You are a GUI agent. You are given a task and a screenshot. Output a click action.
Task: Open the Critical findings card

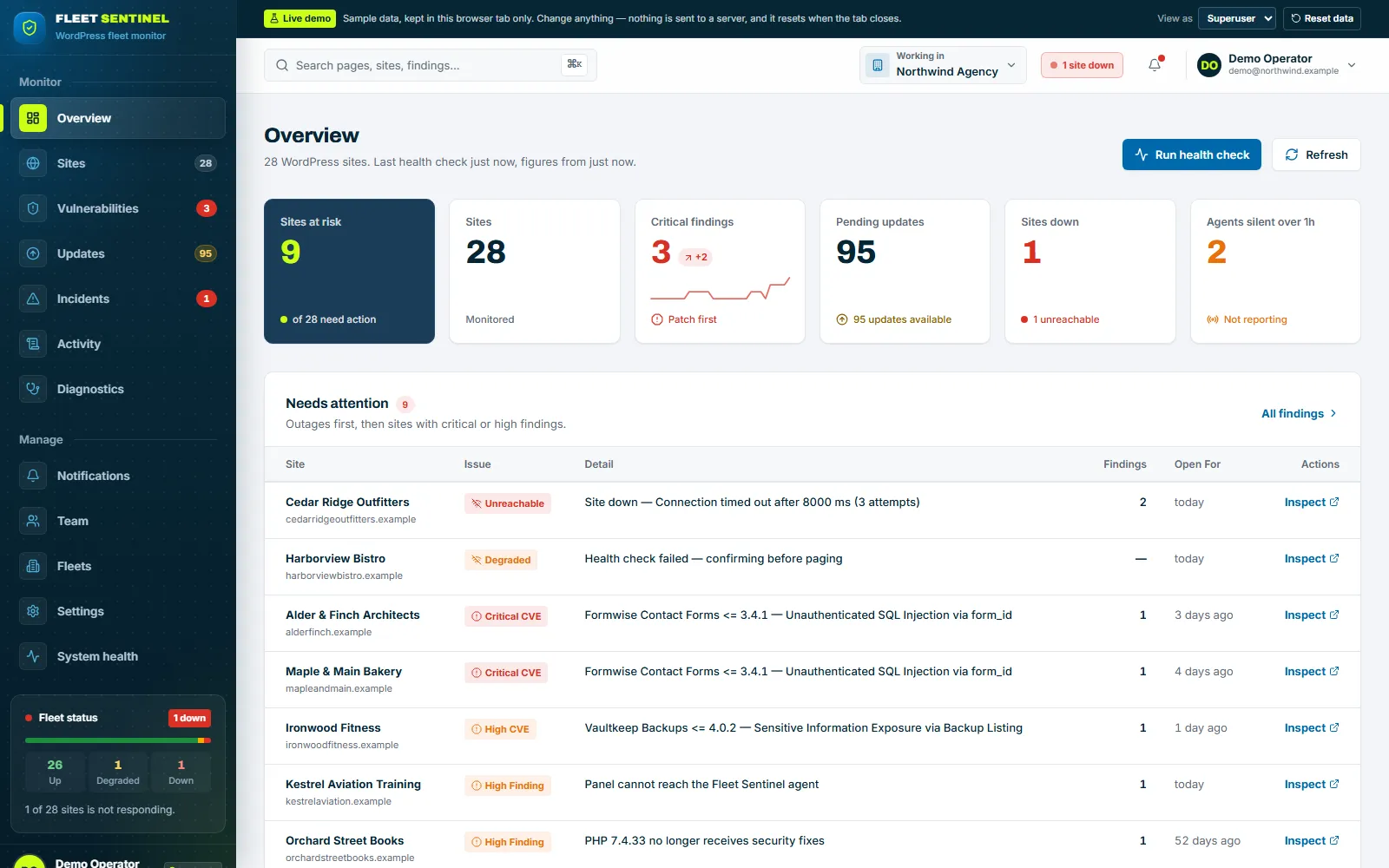[720, 271]
